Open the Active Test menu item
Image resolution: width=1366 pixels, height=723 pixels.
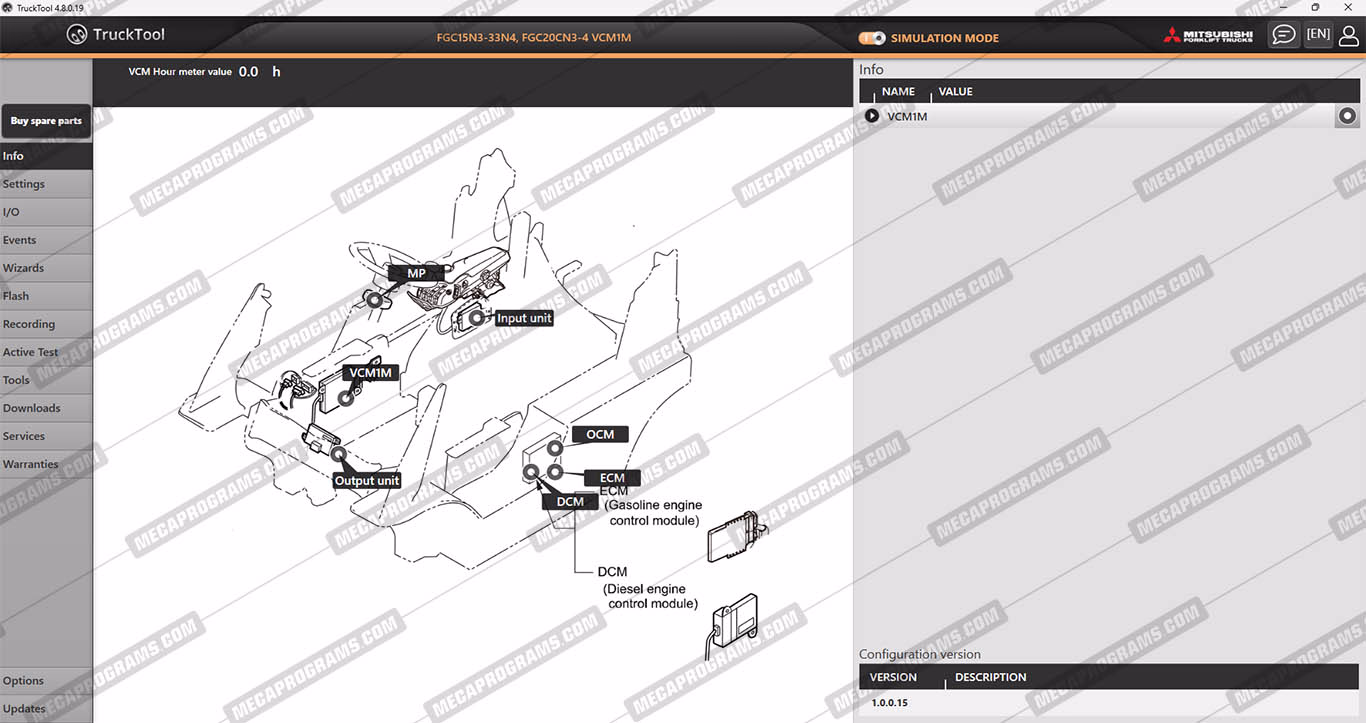point(46,352)
